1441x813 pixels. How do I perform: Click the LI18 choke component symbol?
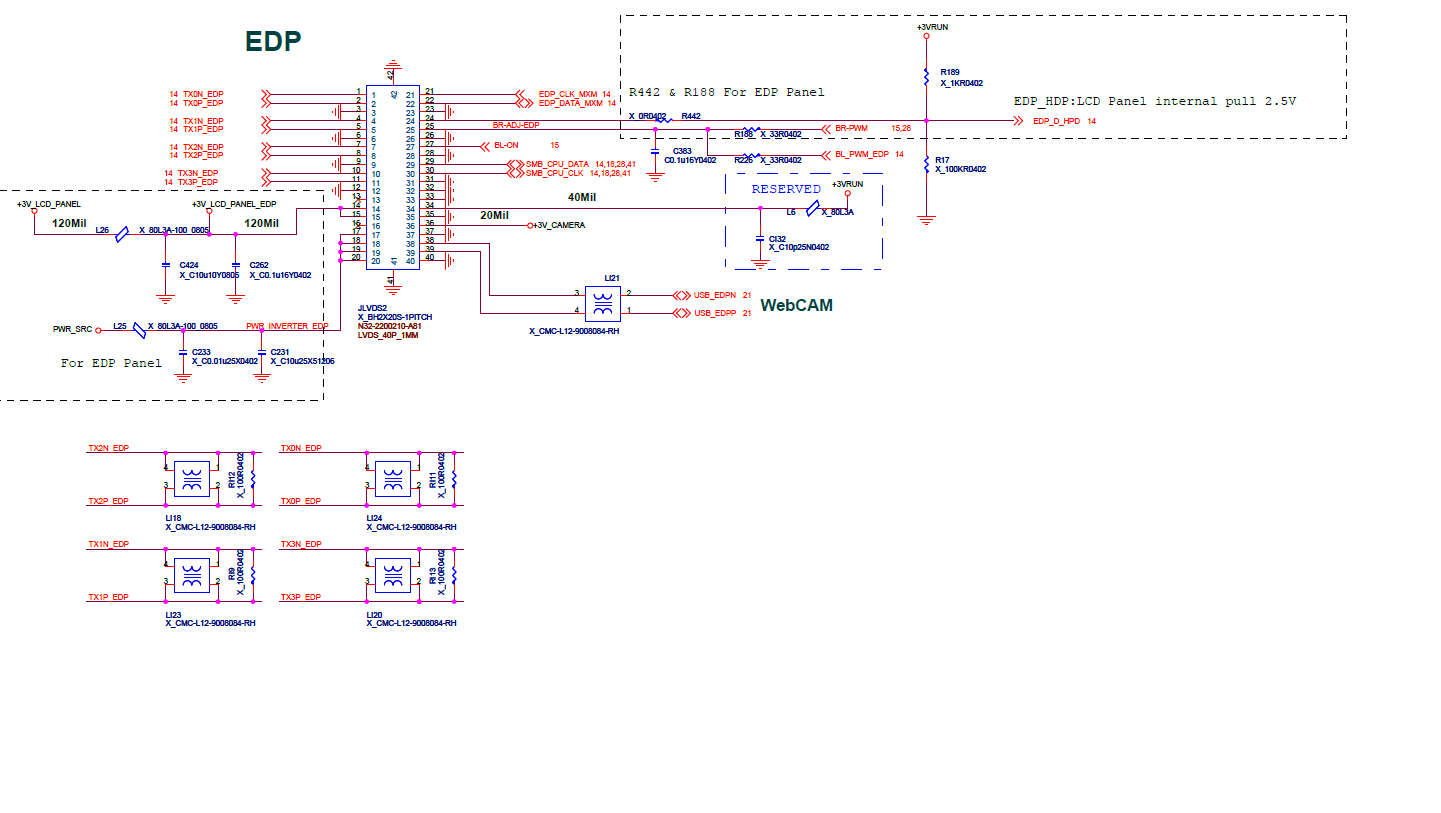click(x=191, y=478)
